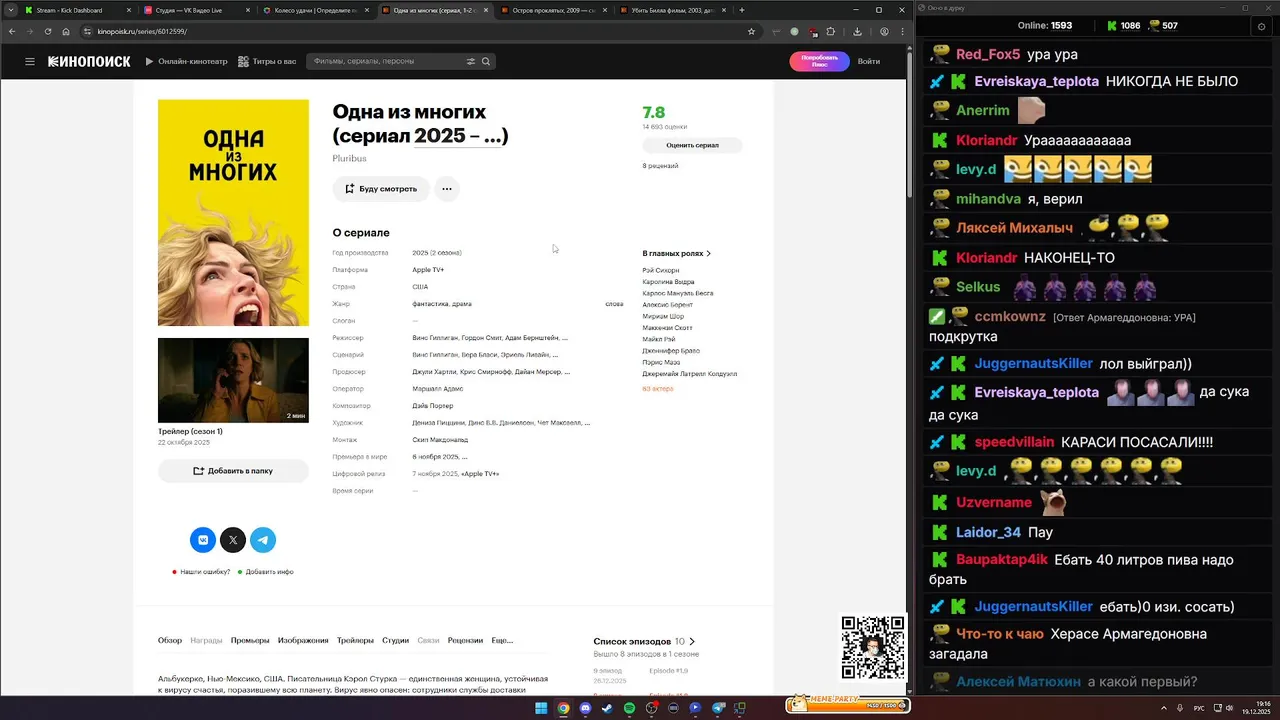Share the series via Telegram icon

pos(263,540)
